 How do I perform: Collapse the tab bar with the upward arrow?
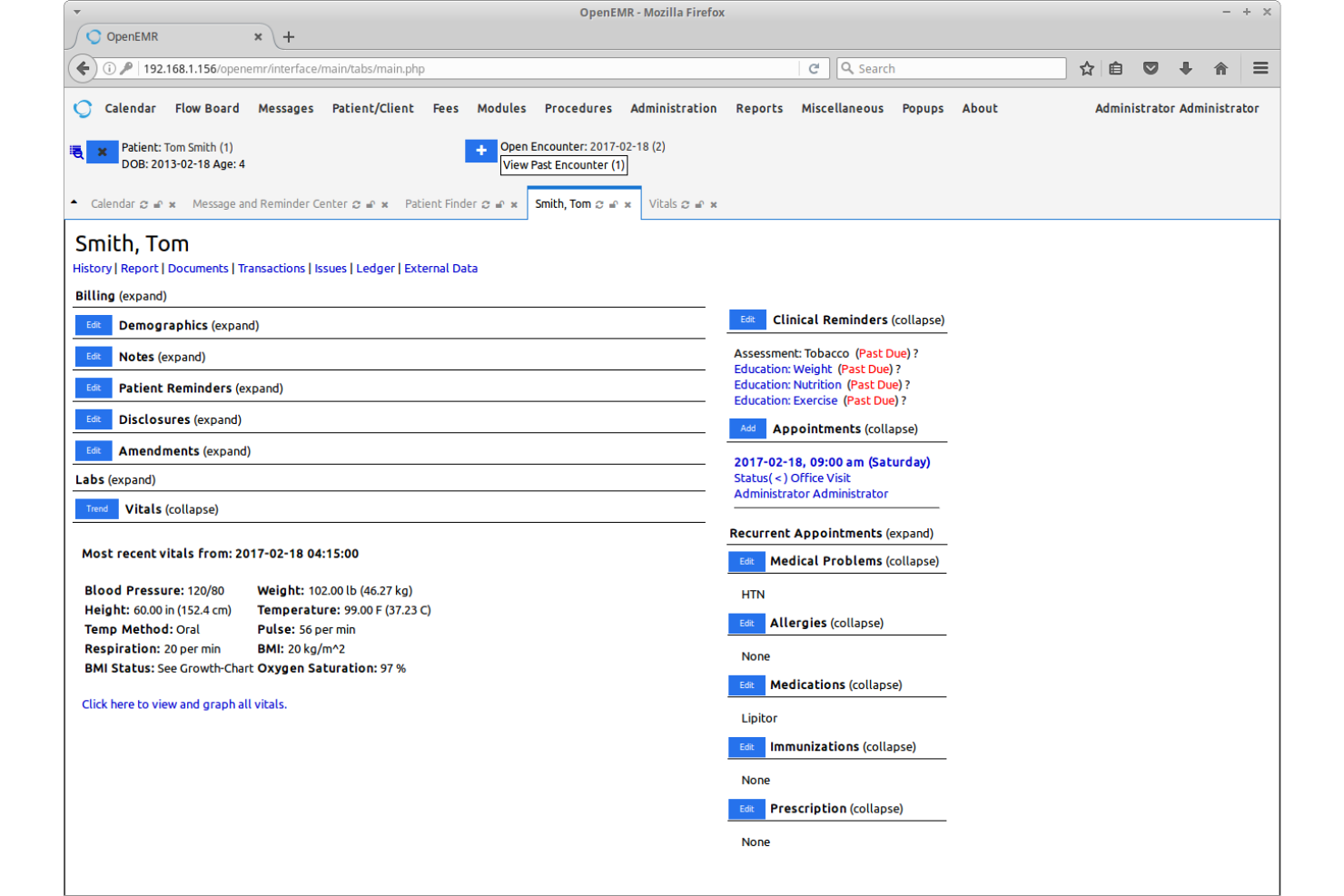pyautogui.click(x=74, y=202)
